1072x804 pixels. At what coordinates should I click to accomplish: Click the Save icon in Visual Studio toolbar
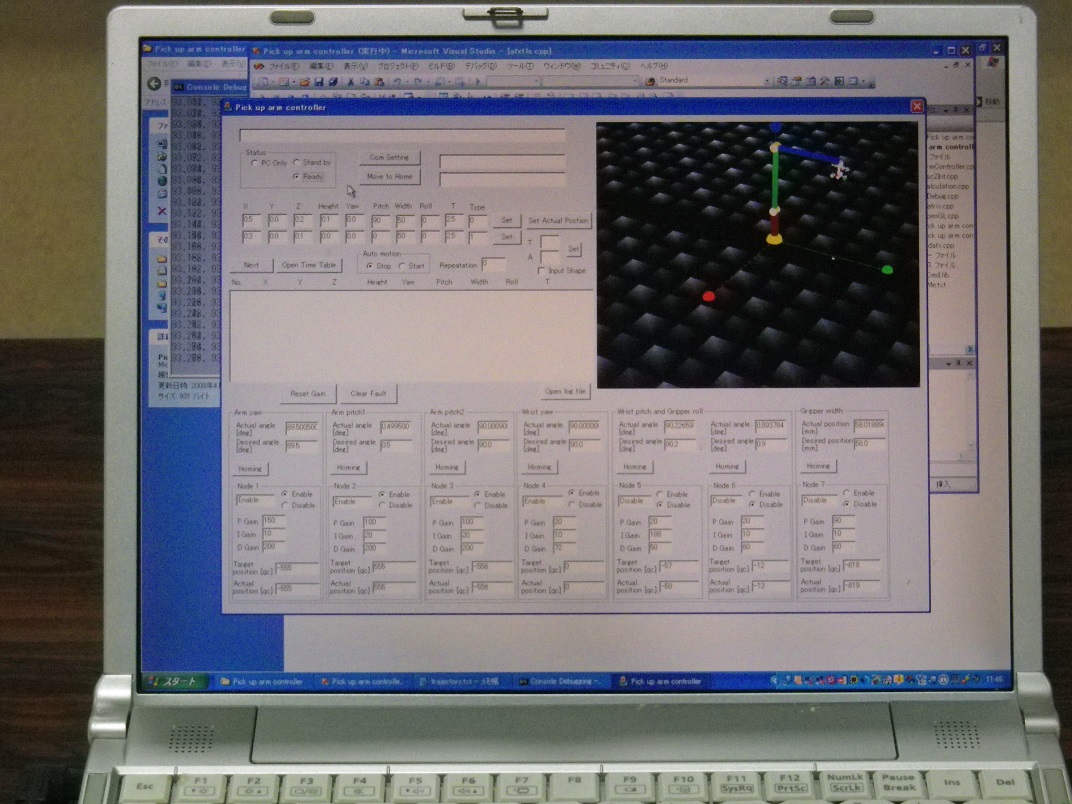coord(319,82)
